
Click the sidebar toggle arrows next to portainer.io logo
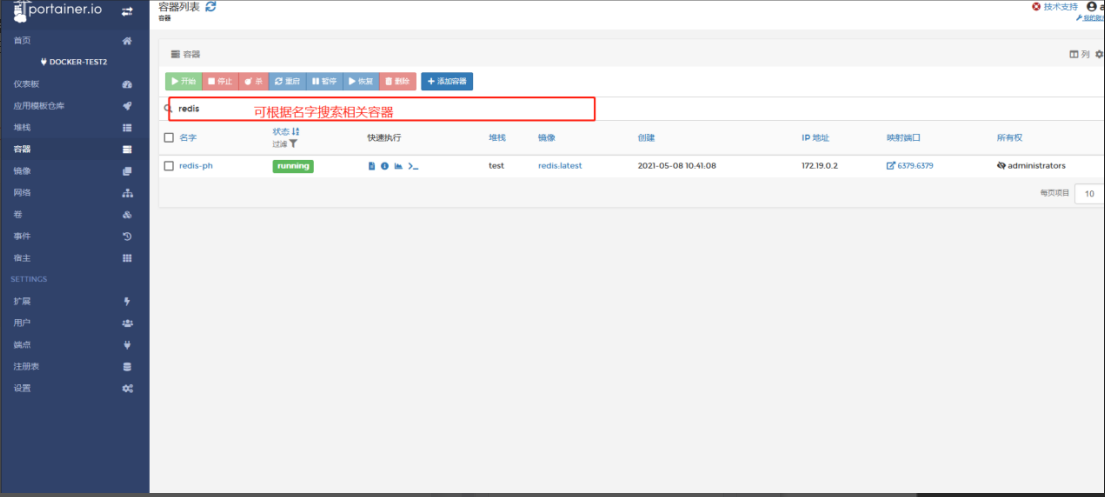click(127, 11)
